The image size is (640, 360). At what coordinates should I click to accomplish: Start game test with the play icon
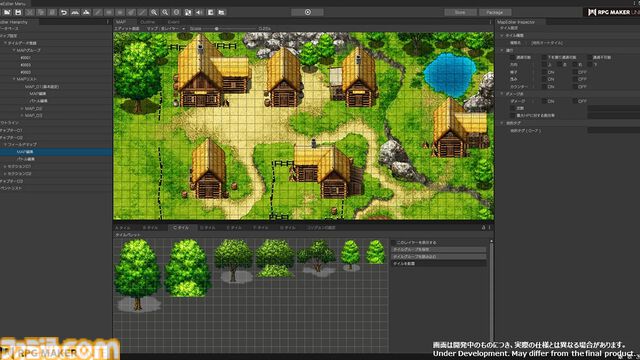point(308,12)
